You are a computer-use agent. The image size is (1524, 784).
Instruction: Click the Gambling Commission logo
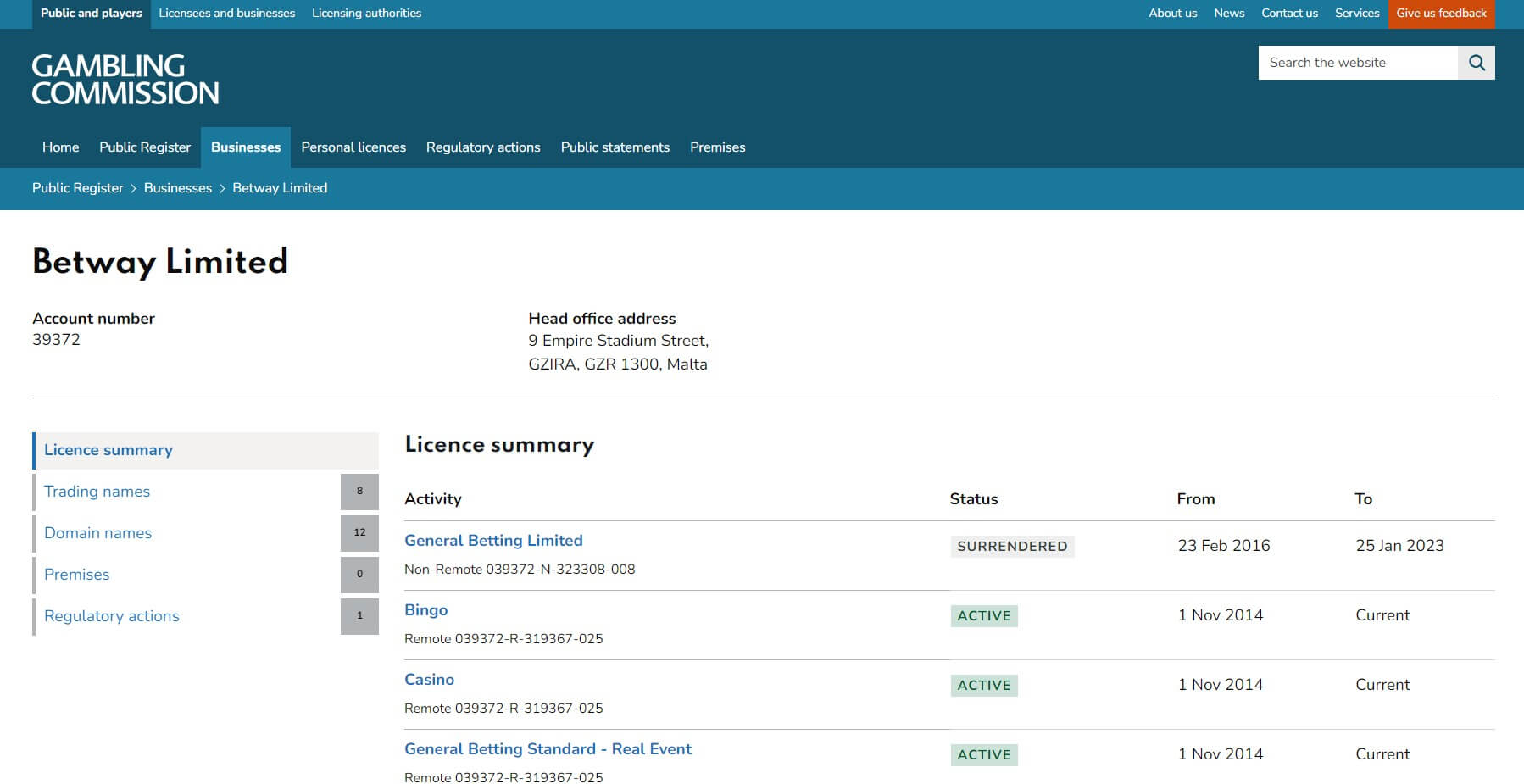[125, 80]
